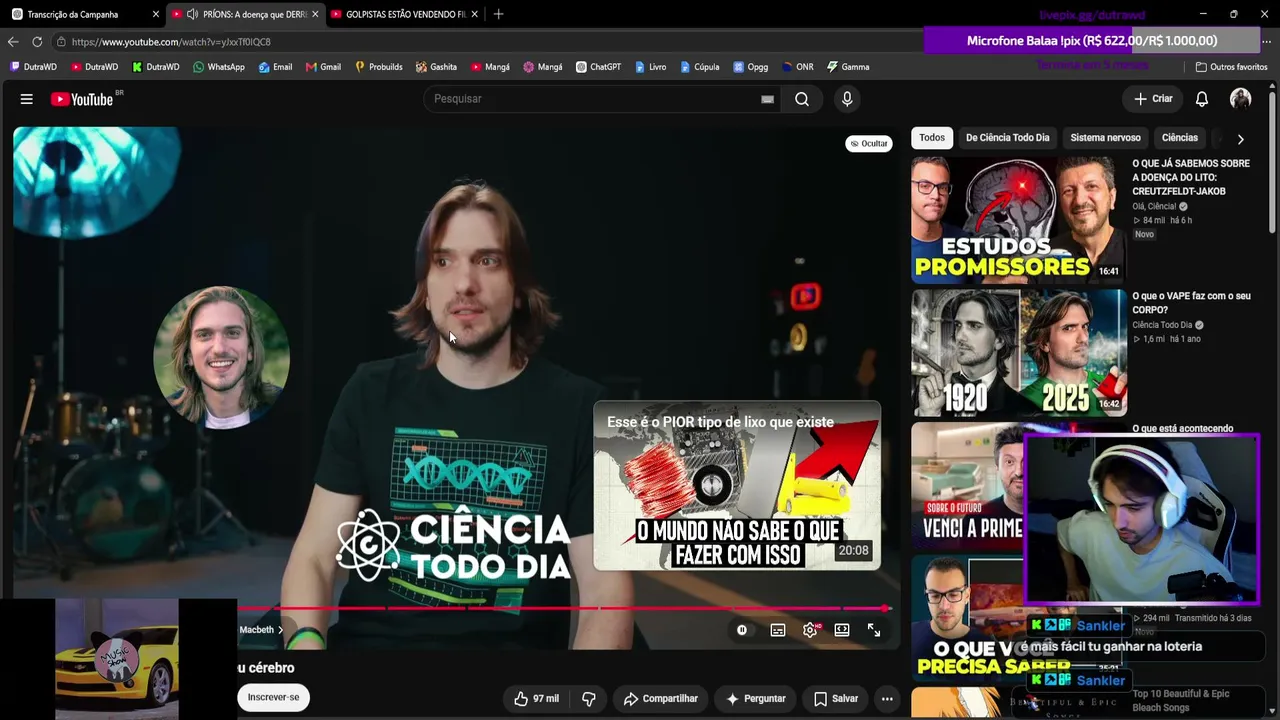Open the account avatar menu

click(1241, 99)
